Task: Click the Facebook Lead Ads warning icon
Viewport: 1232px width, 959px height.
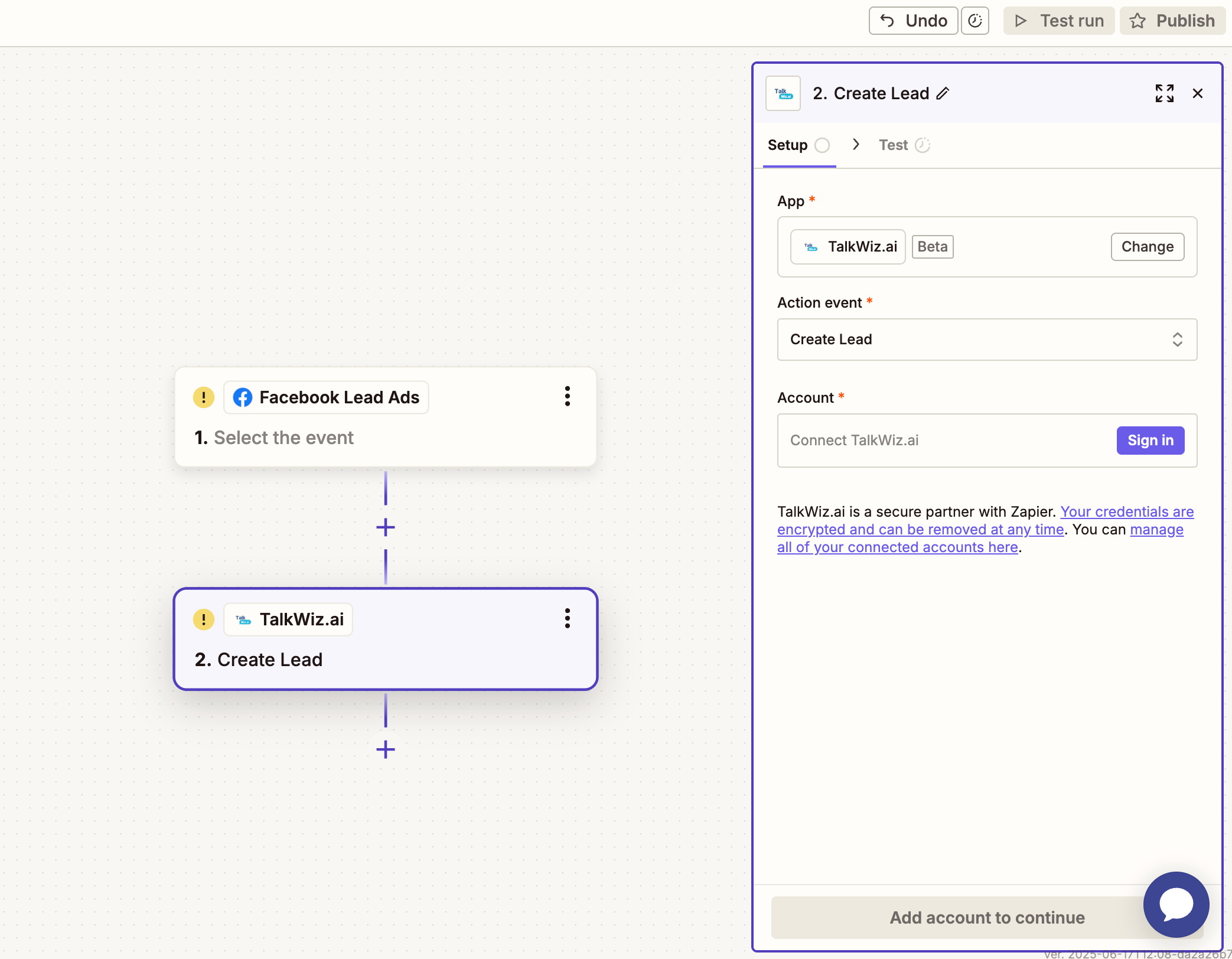Action: (204, 397)
